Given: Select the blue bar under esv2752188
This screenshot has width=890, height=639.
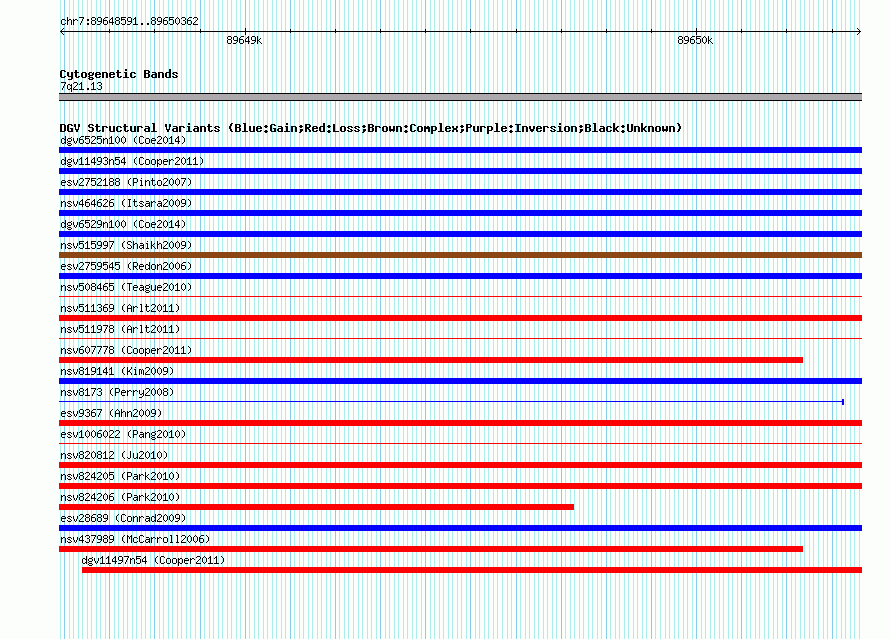Looking at the screenshot, I should (x=460, y=192).
